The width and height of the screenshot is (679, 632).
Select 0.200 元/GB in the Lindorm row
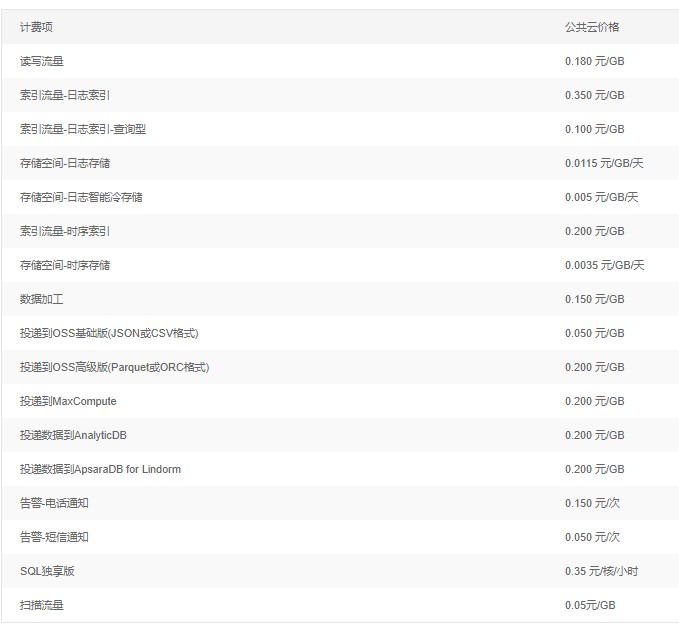[595, 469]
